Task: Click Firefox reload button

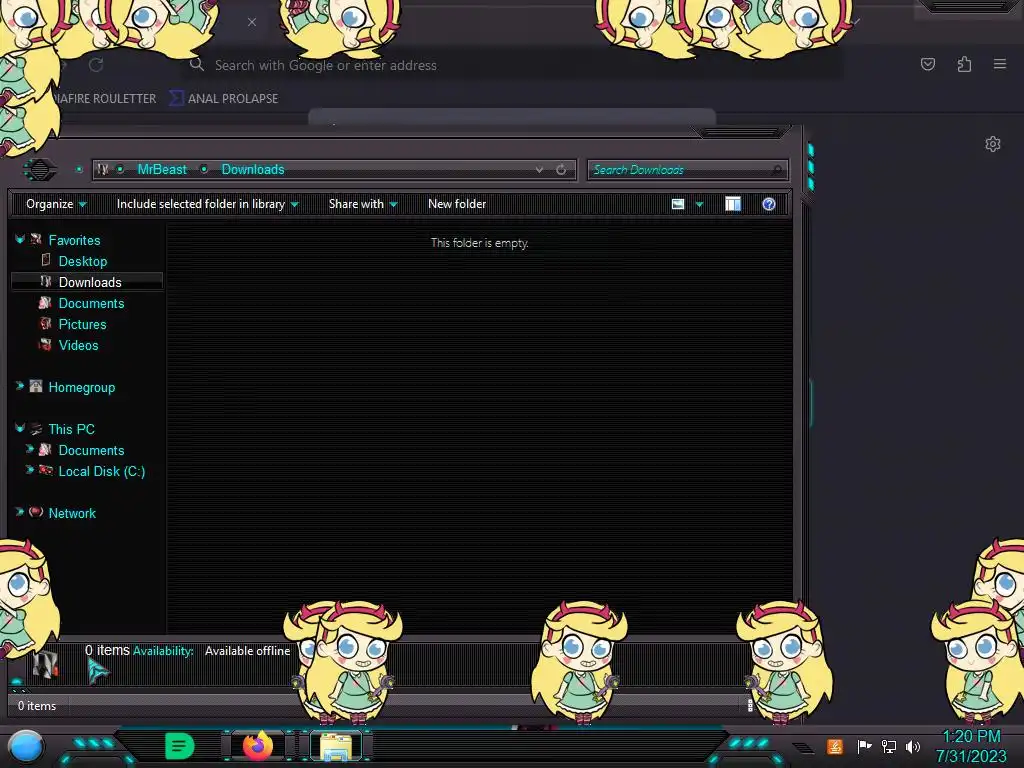Action: click(96, 65)
